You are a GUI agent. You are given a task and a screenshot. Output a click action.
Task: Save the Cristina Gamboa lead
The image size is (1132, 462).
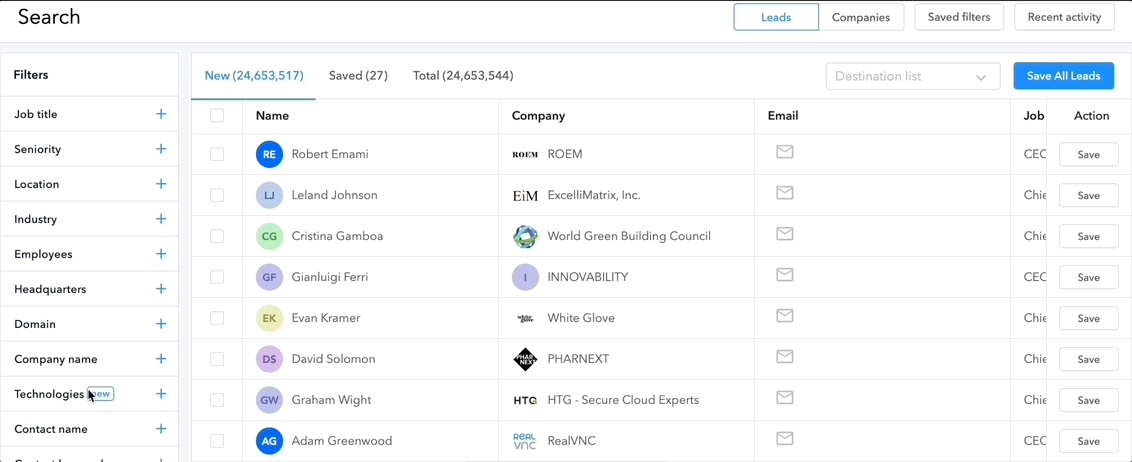[x=1088, y=236]
